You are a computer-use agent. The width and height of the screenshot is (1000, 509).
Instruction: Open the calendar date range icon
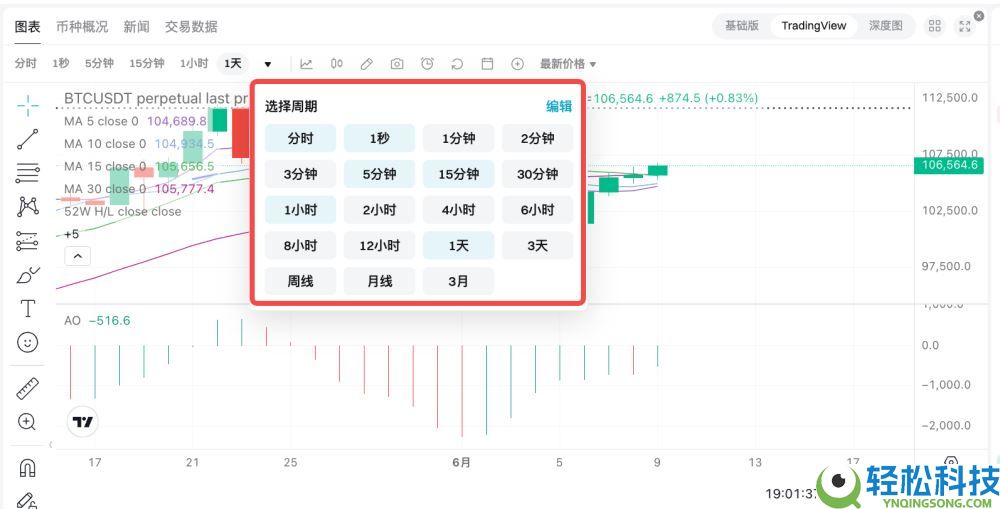tap(487, 64)
